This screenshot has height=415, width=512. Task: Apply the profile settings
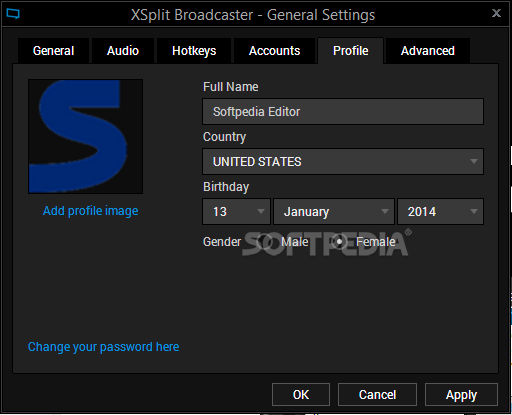coord(461,395)
